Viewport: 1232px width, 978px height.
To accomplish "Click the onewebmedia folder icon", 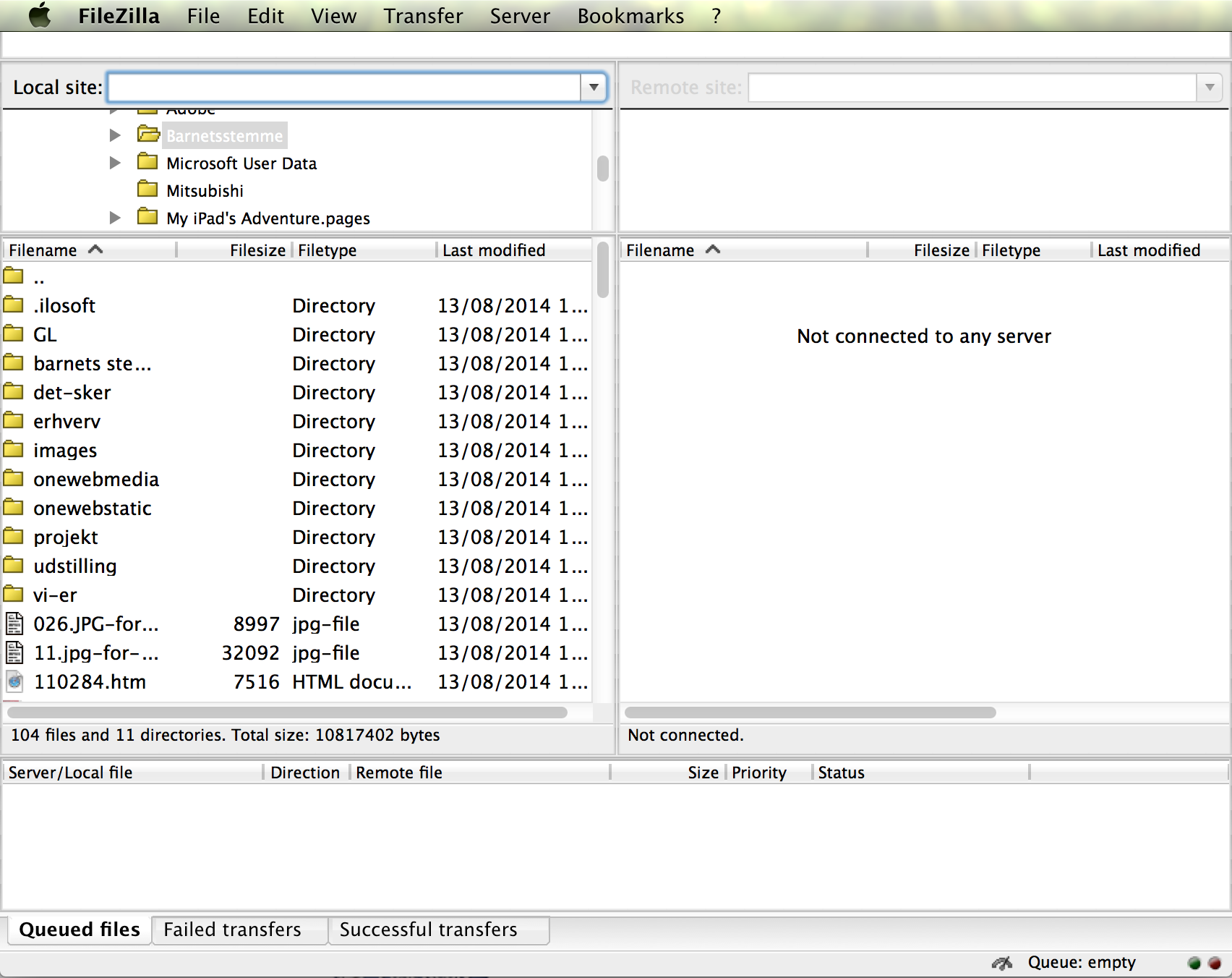I will [x=13, y=478].
